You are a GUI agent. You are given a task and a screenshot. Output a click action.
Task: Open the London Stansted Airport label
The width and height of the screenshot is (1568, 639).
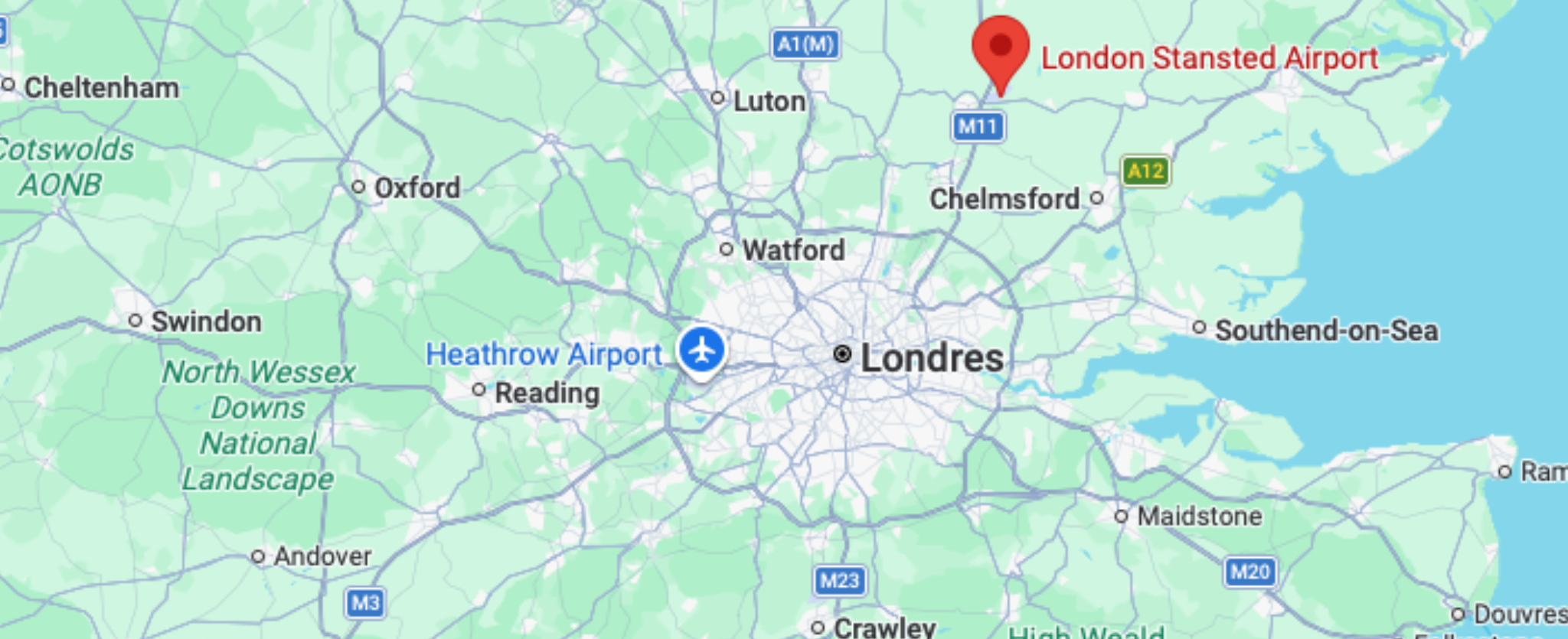coord(1210,58)
